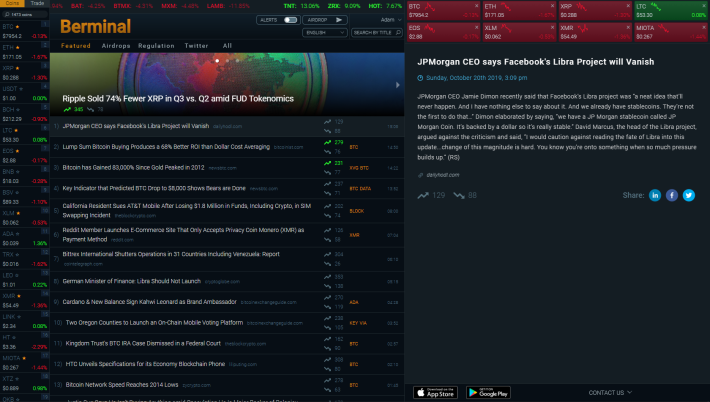Open Cardano & New Balance story
This screenshot has width=710, height=402.
click(149, 302)
